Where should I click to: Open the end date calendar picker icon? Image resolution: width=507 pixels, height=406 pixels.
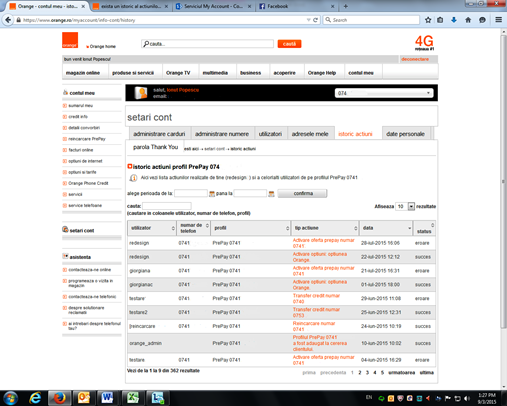(x=271, y=194)
